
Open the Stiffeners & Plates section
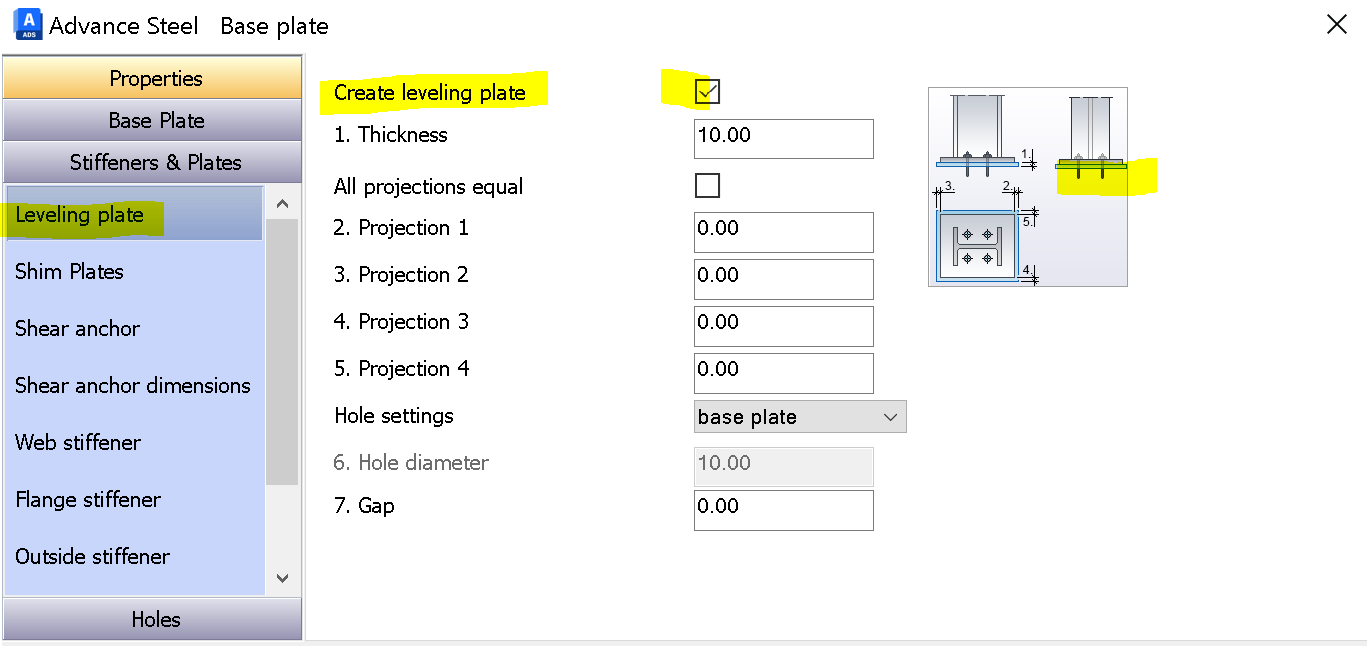pyautogui.click(x=153, y=162)
